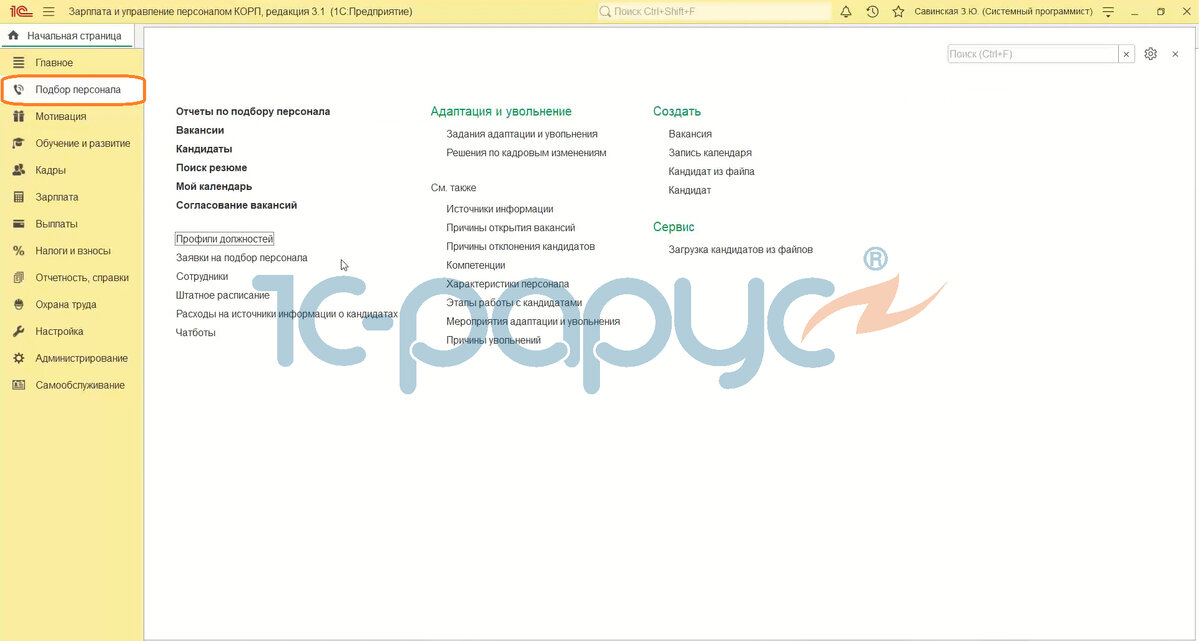This screenshot has height=641, width=1200.
Task: Click the Мотивация gift icon
Action: pyautogui.click(x=18, y=116)
